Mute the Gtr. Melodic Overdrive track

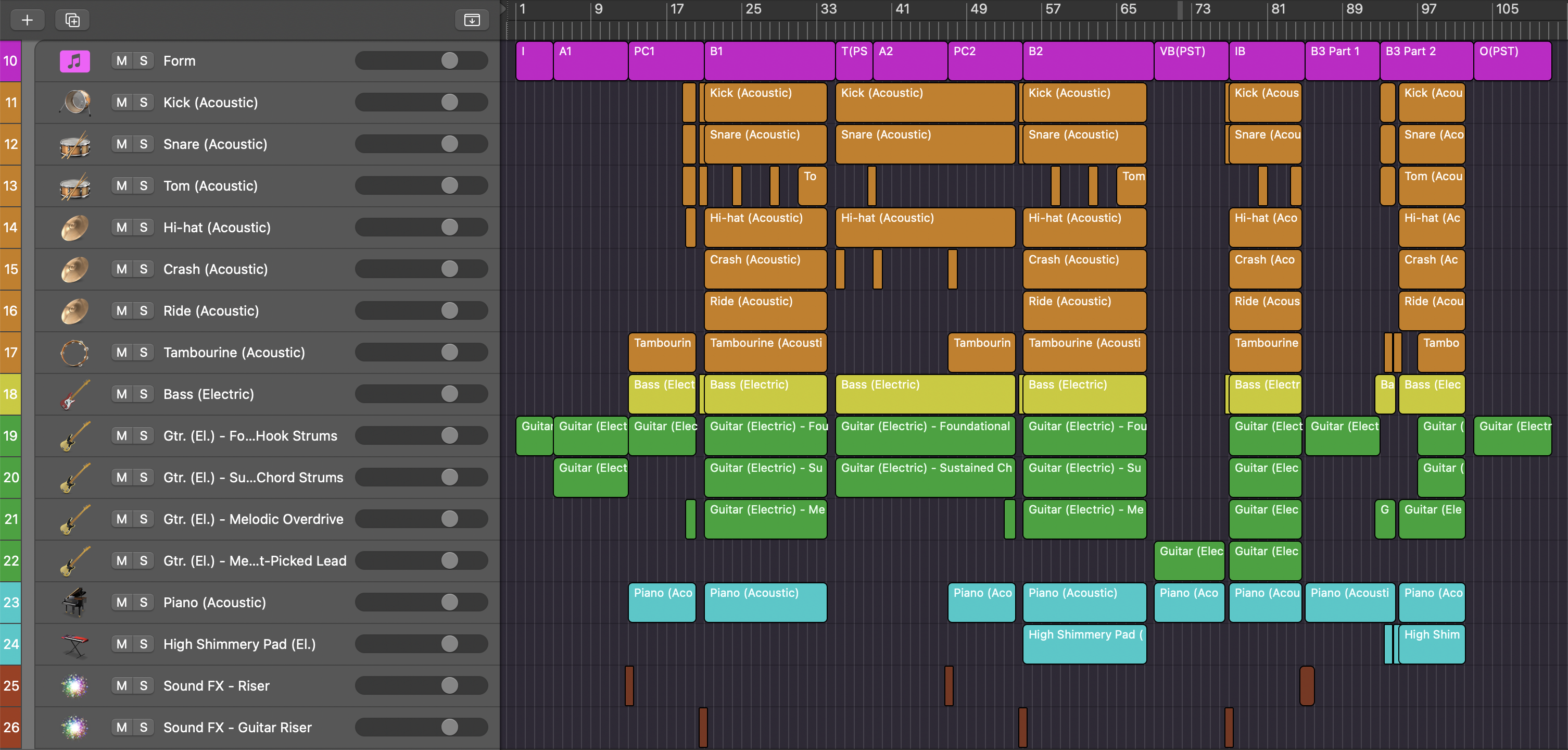[122, 519]
